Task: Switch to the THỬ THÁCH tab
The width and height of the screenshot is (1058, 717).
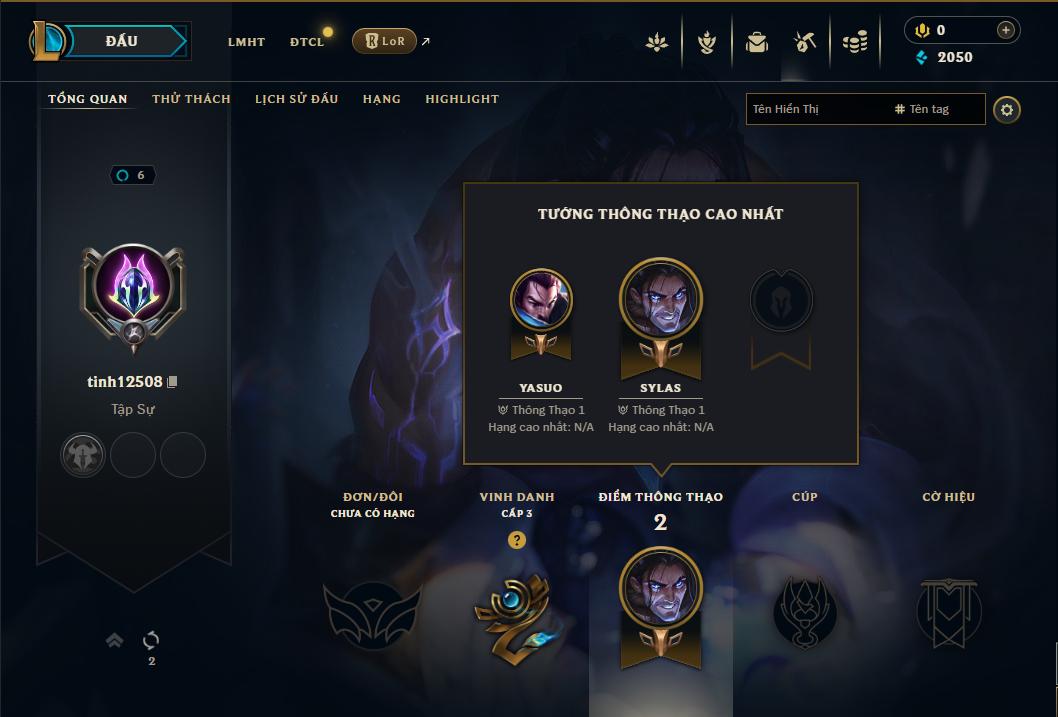Action: [x=191, y=99]
